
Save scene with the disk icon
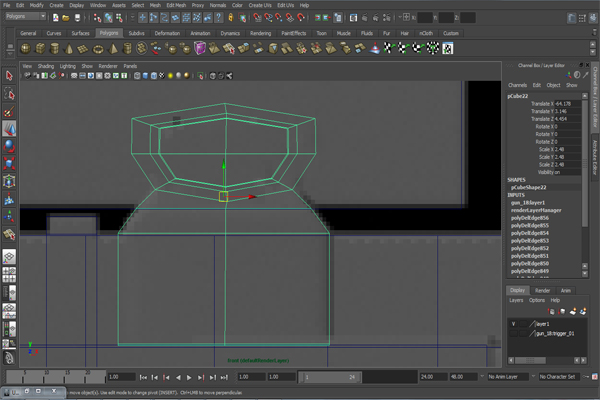77,18
